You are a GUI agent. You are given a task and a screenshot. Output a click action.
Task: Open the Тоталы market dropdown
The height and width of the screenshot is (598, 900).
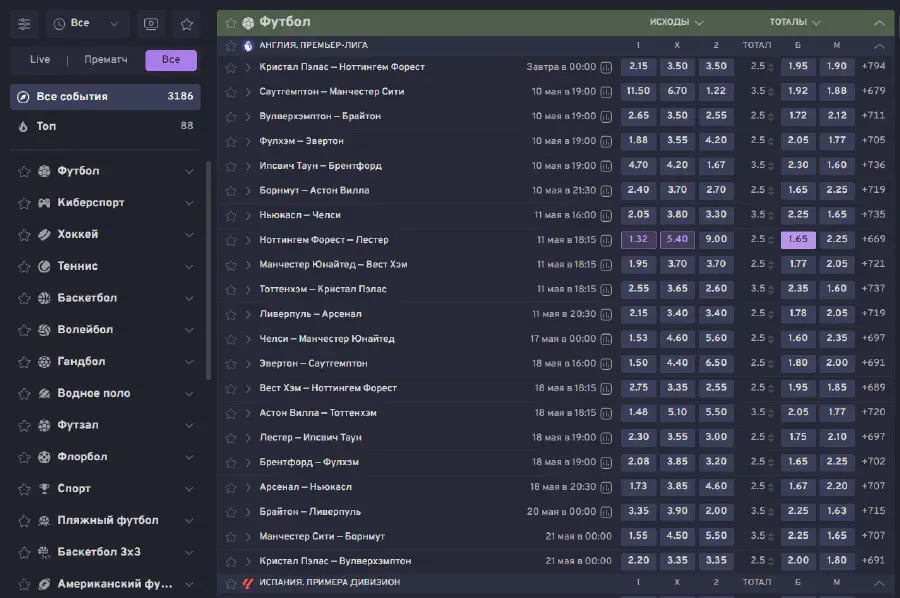point(795,22)
